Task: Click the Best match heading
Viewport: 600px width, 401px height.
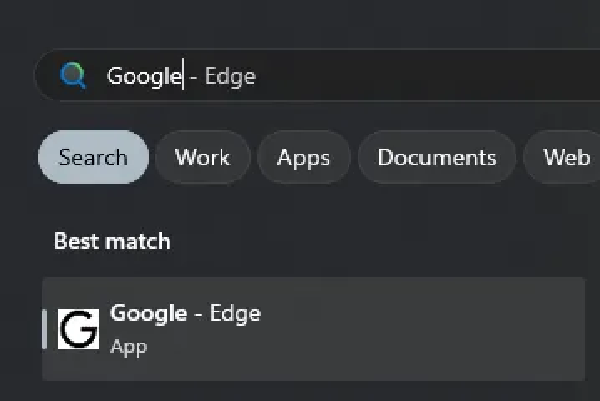Action: 112,241
